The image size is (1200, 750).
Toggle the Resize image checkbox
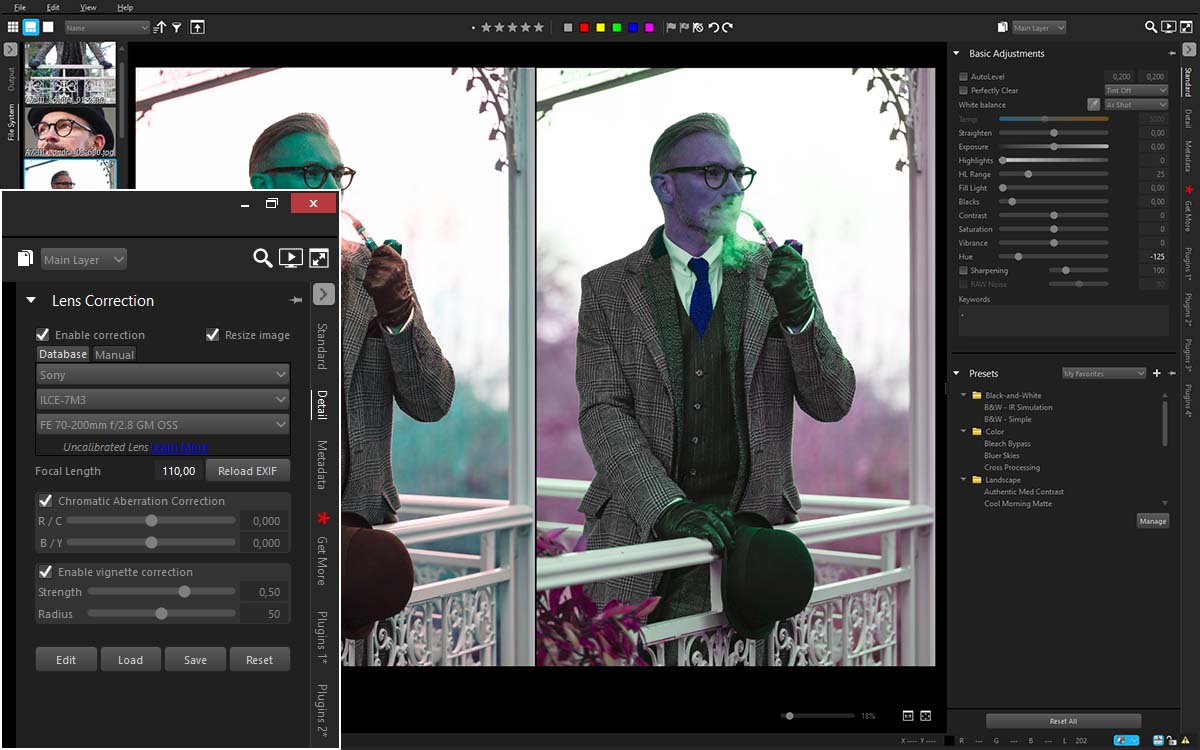tap(212, 335)
